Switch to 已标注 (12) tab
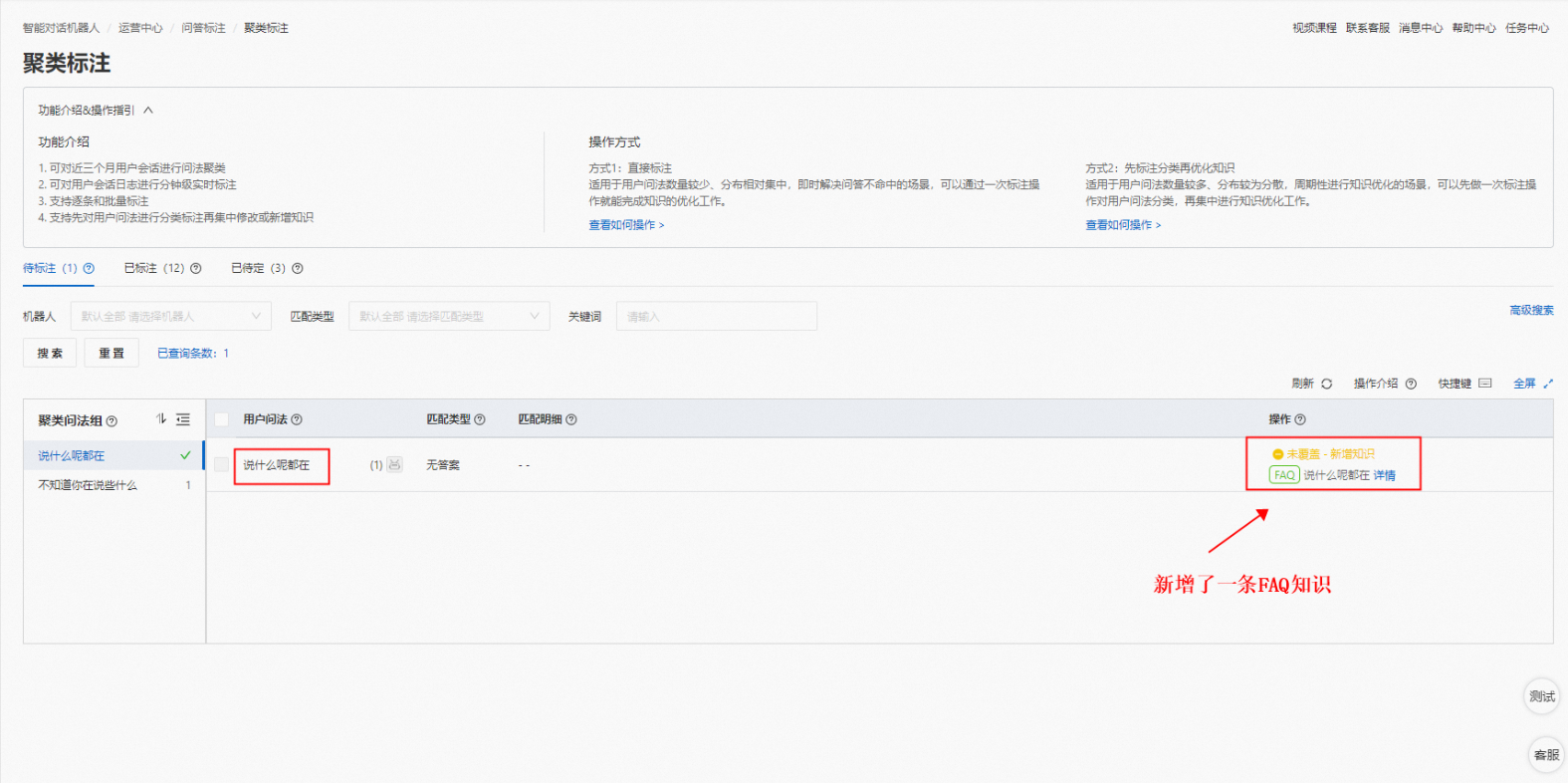This screenshot has height=783, width=1568. pyautogui.click(x=154, y=268)
